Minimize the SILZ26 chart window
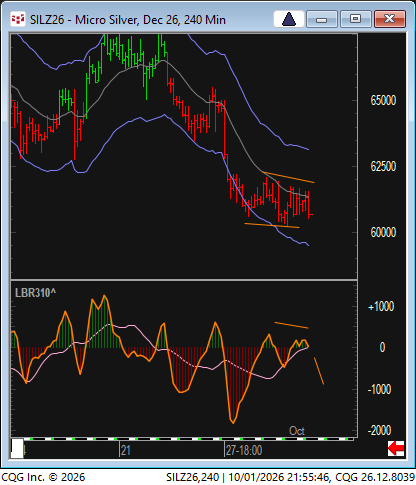 click(322, 19)
